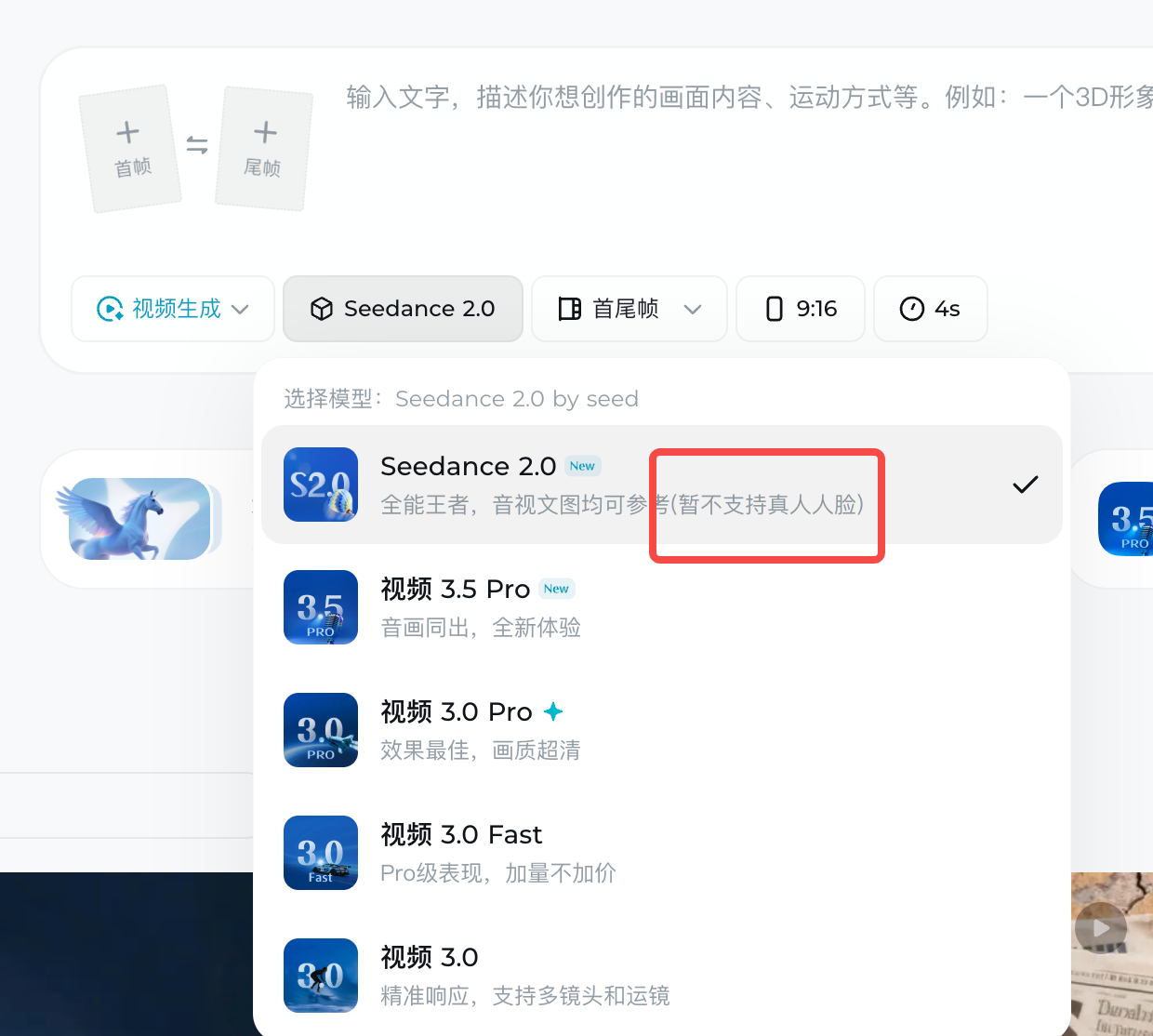Click the cube icon on the Seedance 2.0 button
This screenshot has height=1036, width=1153.
321,308
